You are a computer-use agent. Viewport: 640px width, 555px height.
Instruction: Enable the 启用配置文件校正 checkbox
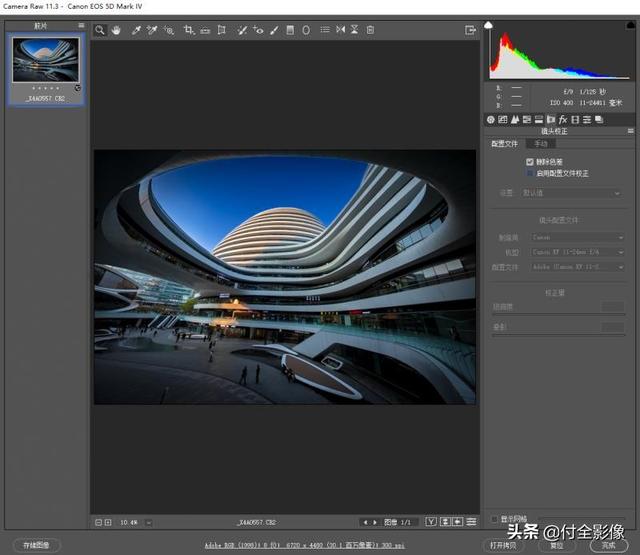point(530,173)
